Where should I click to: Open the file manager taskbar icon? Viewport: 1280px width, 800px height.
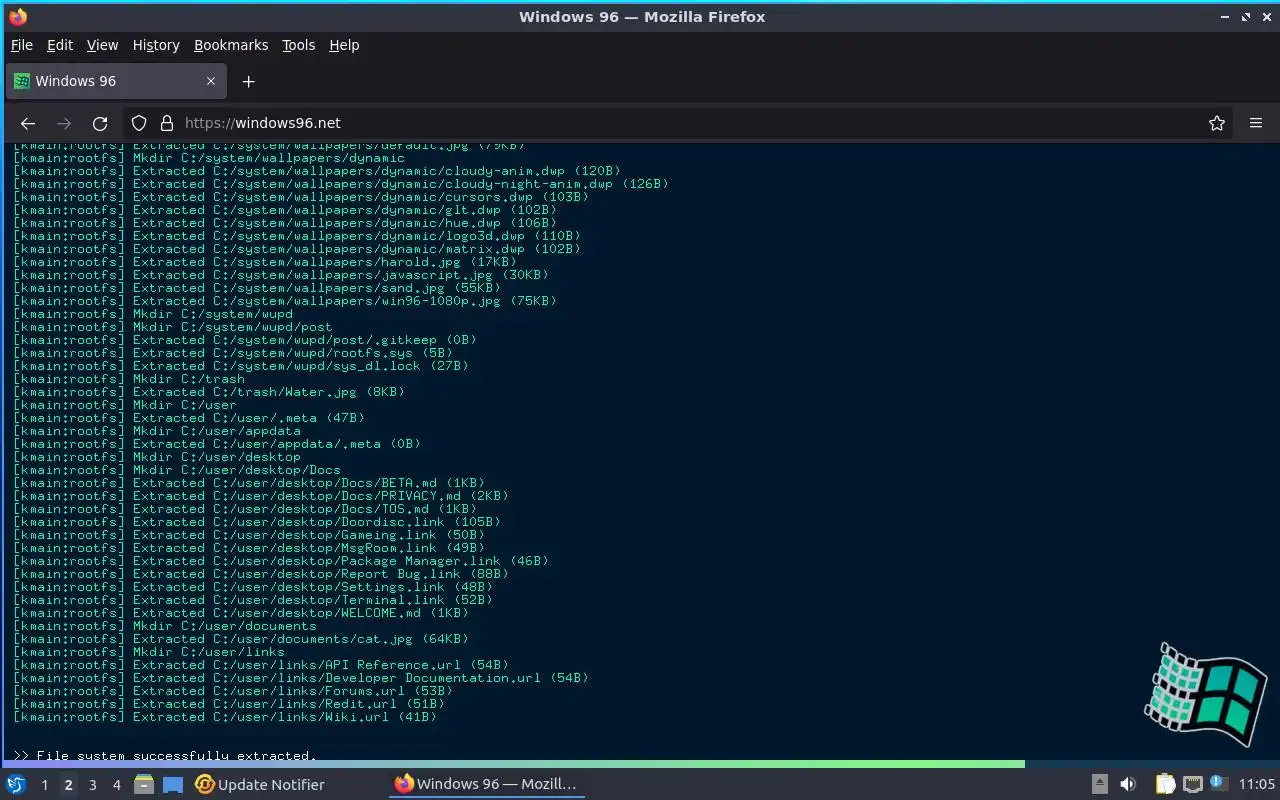click(x=144, y=785)
